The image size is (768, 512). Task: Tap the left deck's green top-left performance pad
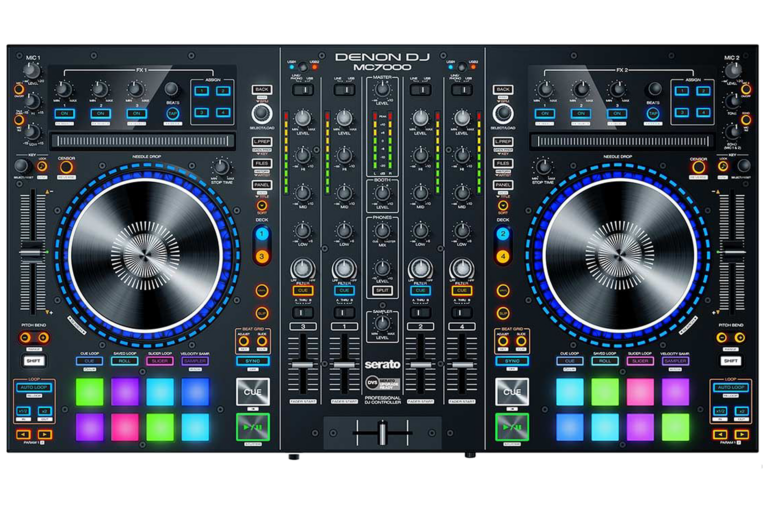point(89,392)
